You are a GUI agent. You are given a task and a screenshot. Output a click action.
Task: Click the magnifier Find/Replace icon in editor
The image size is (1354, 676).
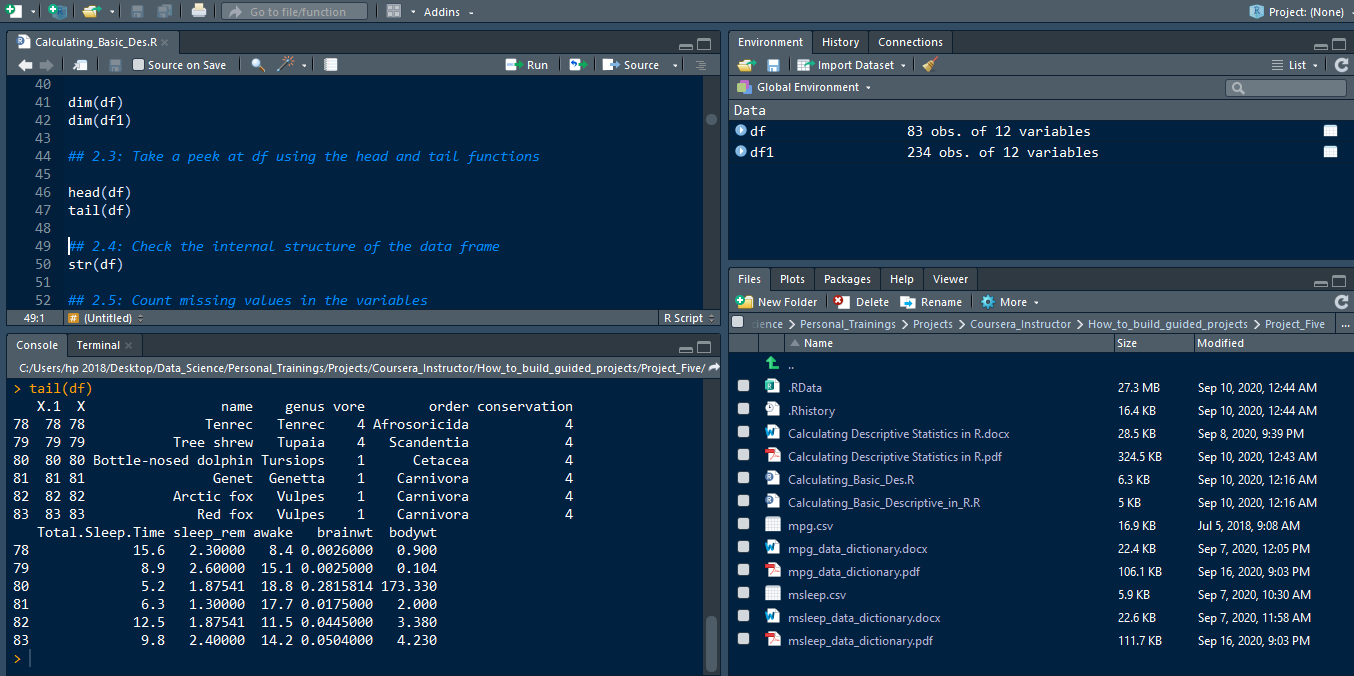point(258,65)
